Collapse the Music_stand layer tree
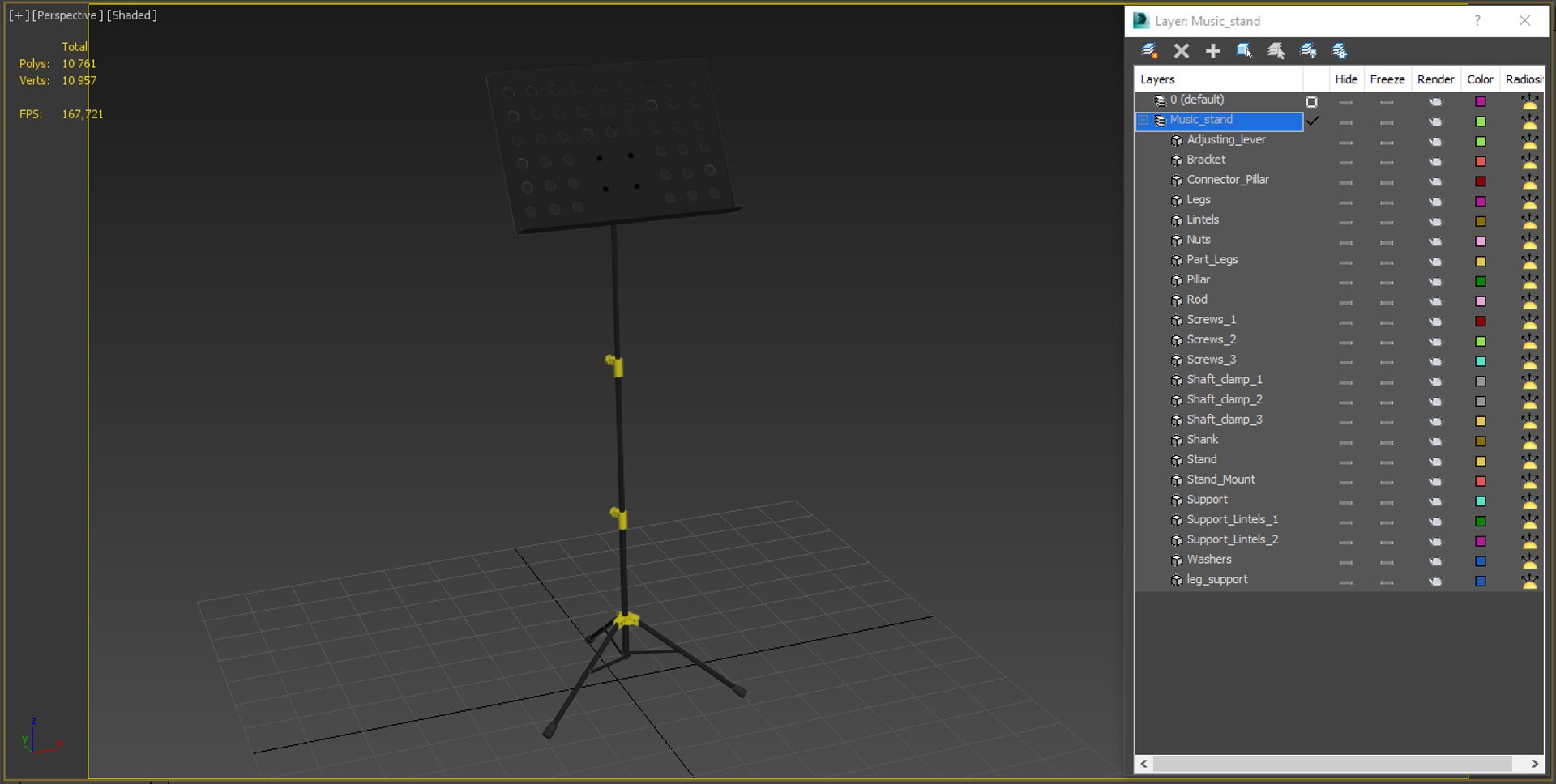This screenshot has width=1556, height=784. (1143, 121)
